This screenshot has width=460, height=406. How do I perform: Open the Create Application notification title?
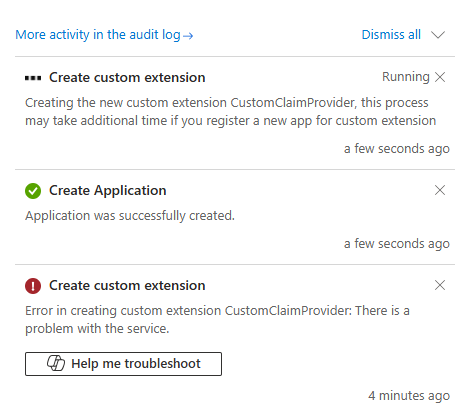[x=108, y=190]
